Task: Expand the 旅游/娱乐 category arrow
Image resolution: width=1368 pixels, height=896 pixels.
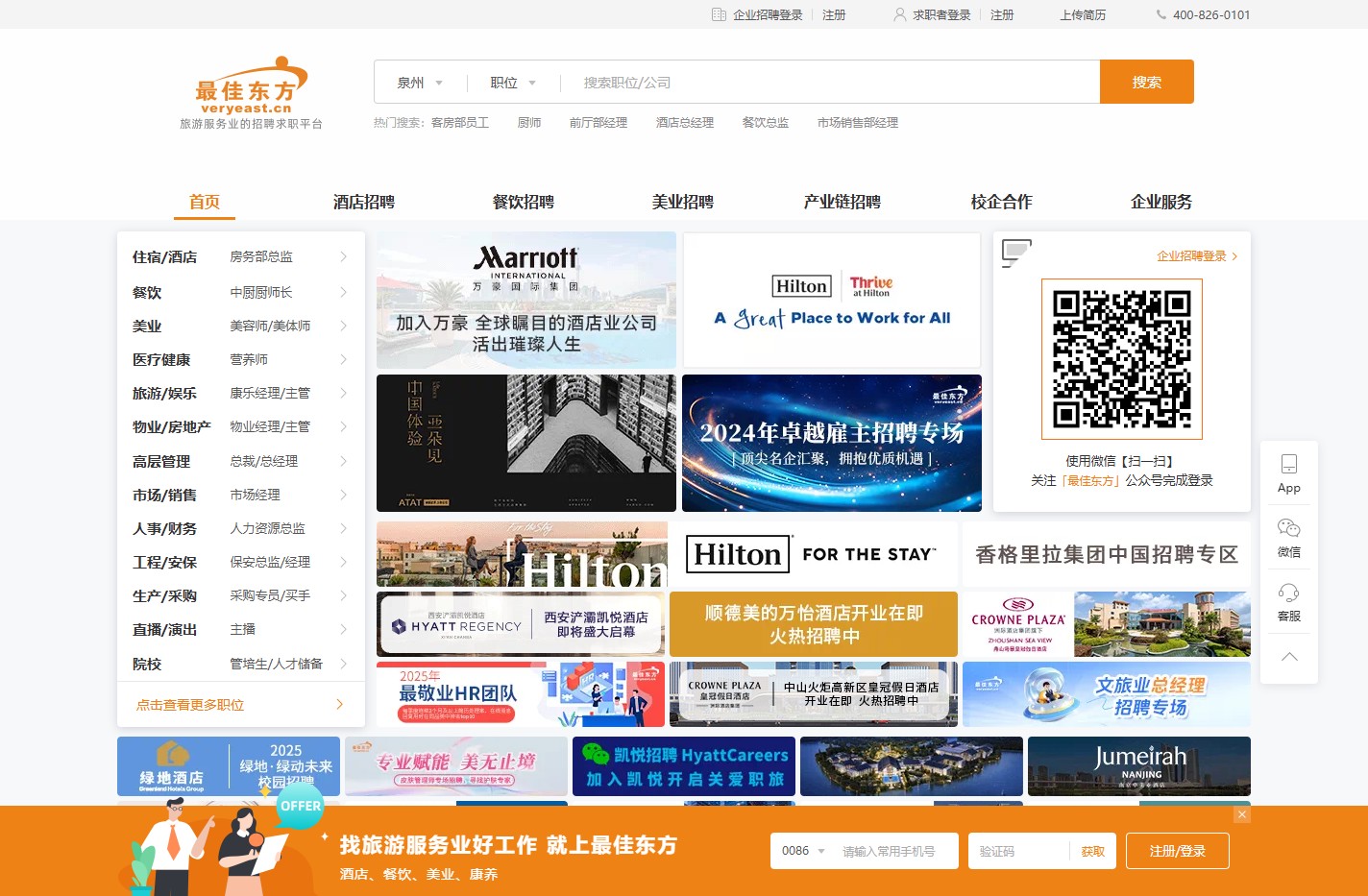Action: (x=343, y=393)
